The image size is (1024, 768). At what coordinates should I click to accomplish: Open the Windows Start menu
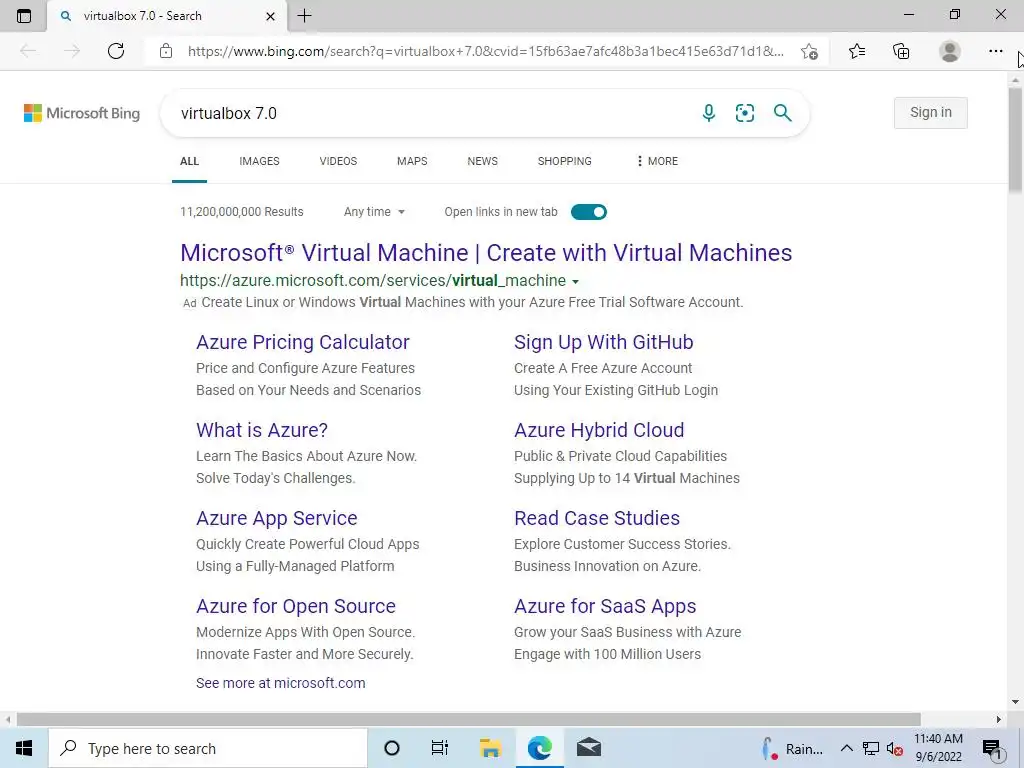tap(24, 748)
